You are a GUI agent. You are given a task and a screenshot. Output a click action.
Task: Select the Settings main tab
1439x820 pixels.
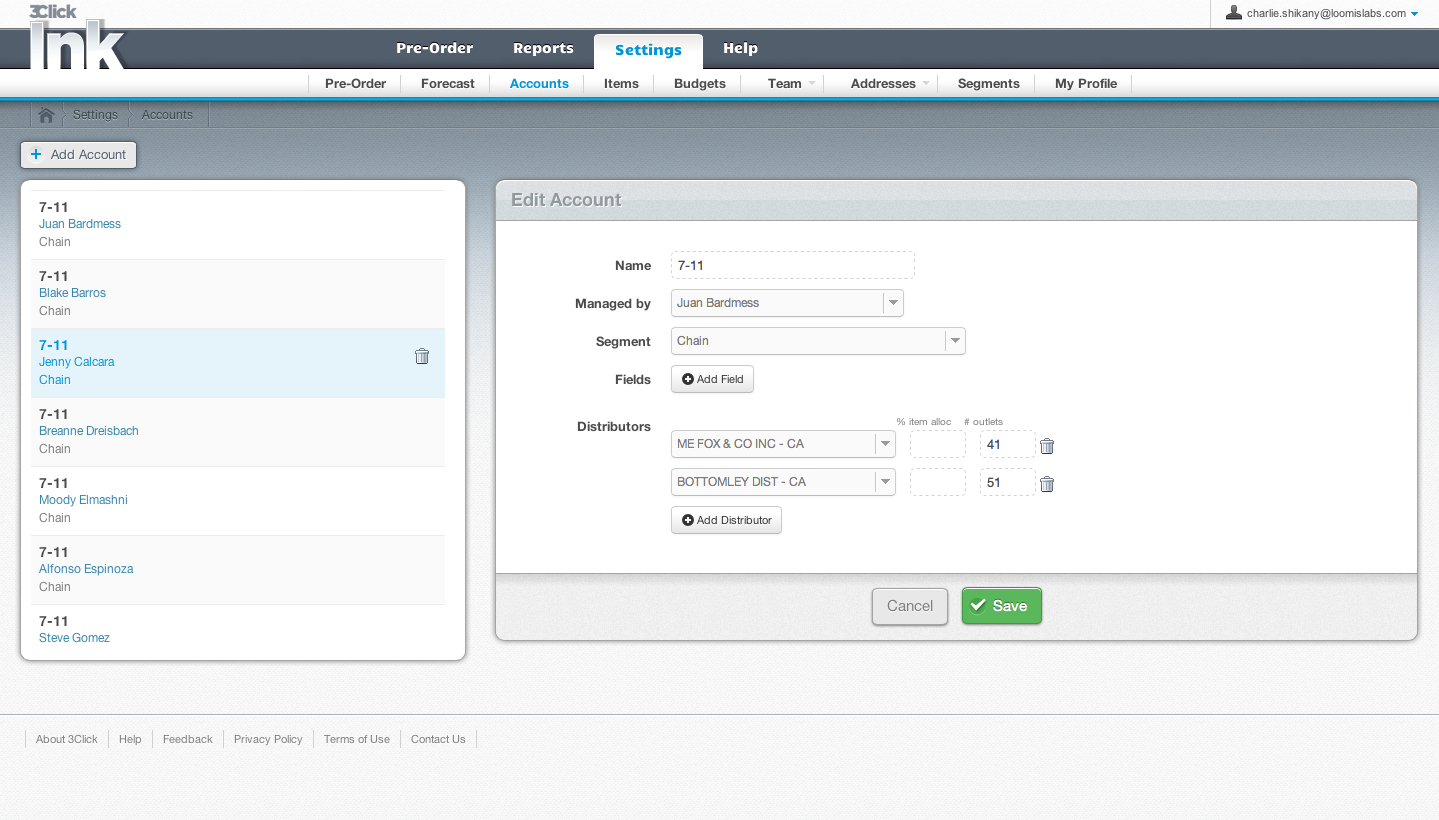[648, 50]
